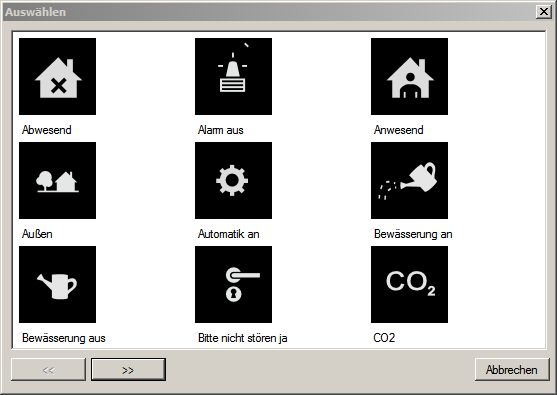The width and height of the screenshot is (557, 395).
Task: Choose the Alarm aus siren icon
Action: 233,76
